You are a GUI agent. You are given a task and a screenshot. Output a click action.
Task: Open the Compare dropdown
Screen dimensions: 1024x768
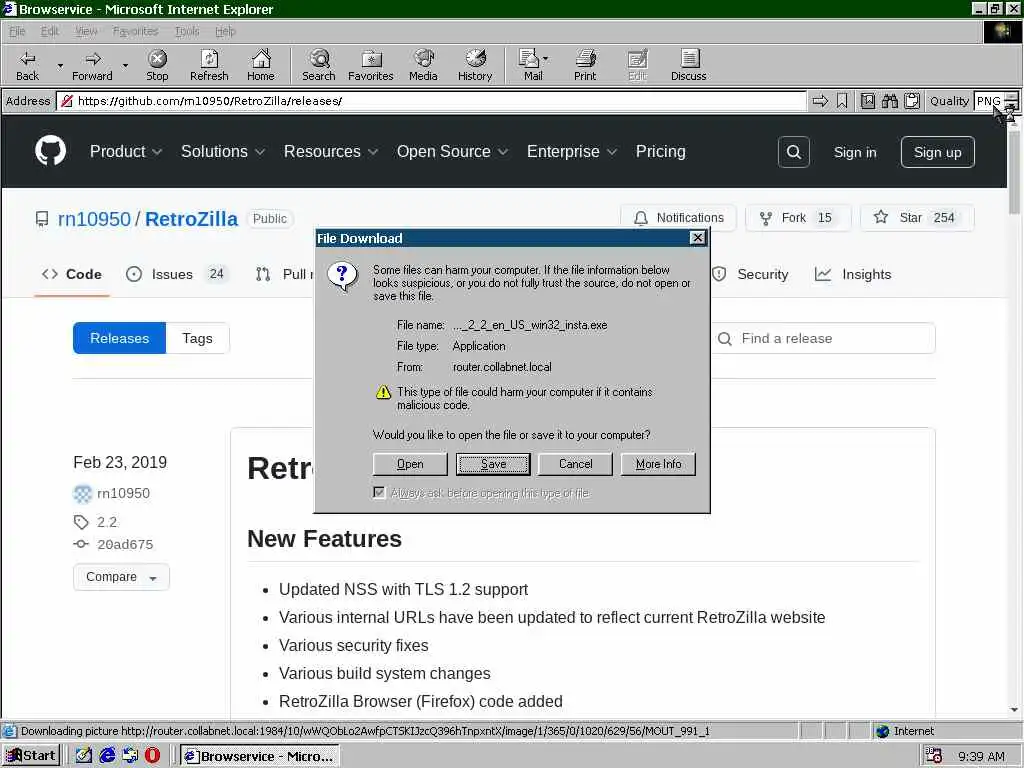click(x=121, y=577)
